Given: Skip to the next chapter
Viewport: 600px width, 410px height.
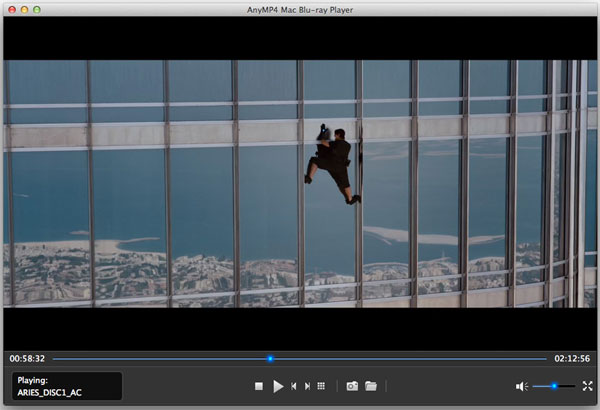Looking at the screenshot, I should point(307,386).
